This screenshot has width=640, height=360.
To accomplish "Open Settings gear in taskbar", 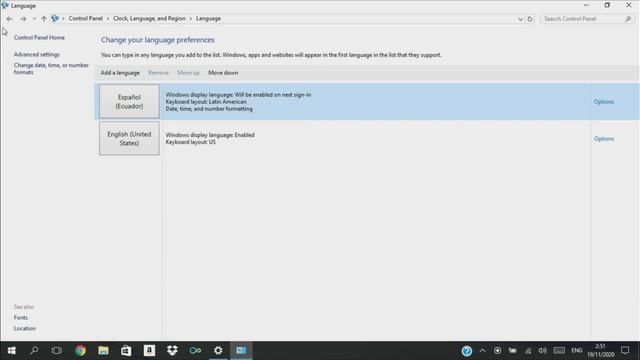I will tap(218, 351).
